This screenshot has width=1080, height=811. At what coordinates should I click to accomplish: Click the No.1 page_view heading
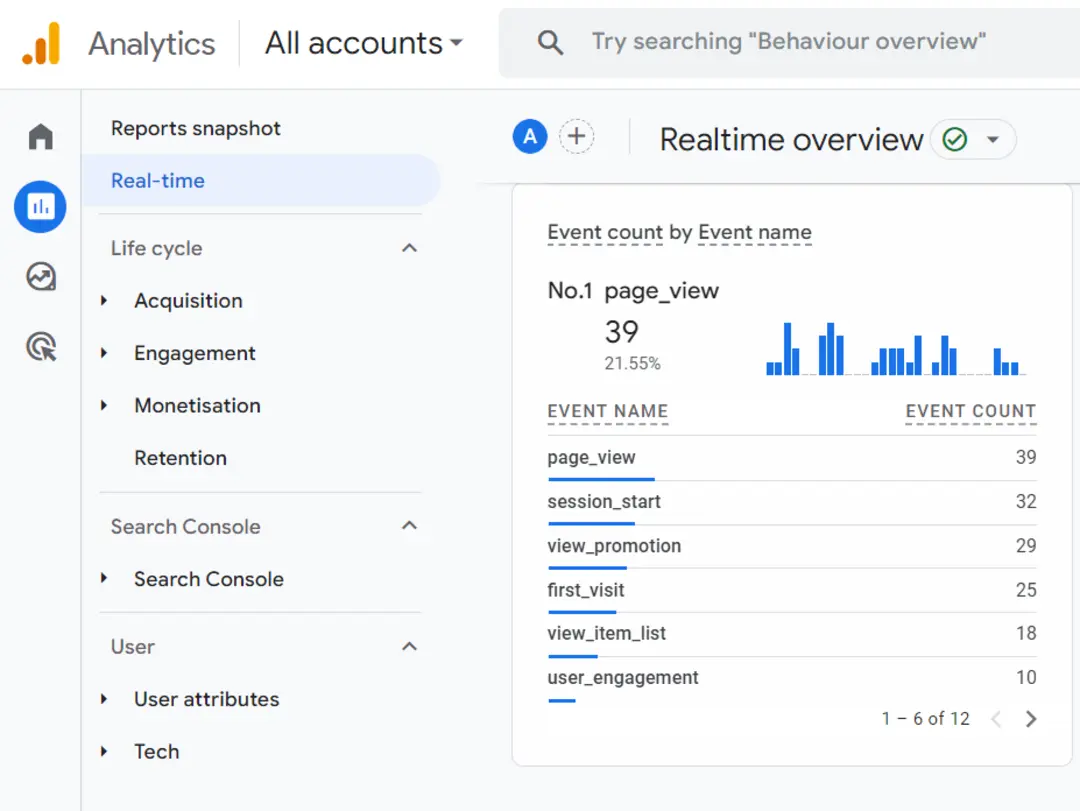click(632, 291)
